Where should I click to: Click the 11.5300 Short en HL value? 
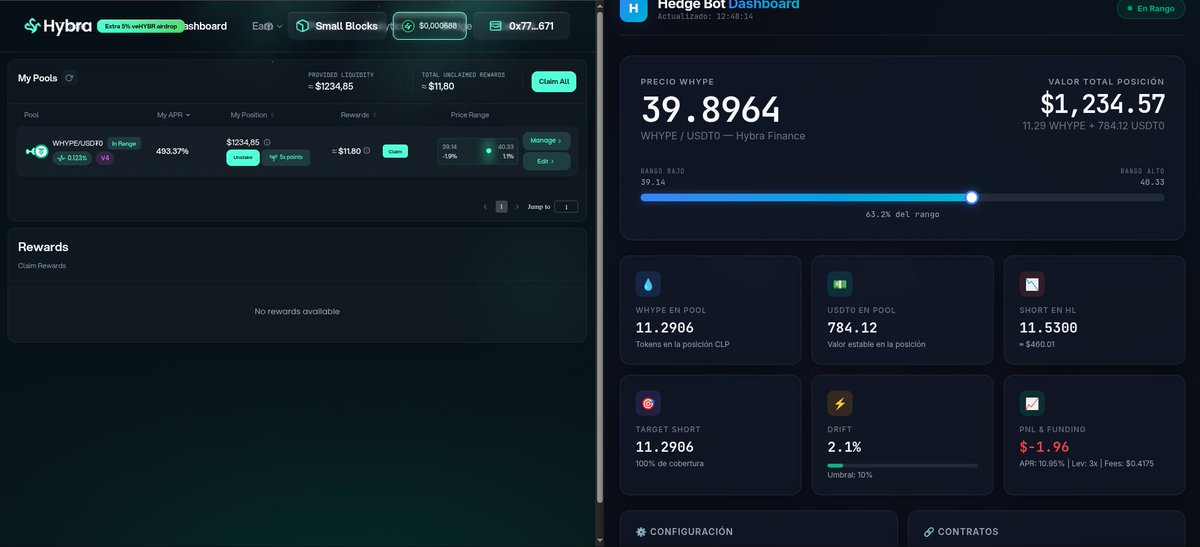pyautogui.click(x=1049, y=328)
